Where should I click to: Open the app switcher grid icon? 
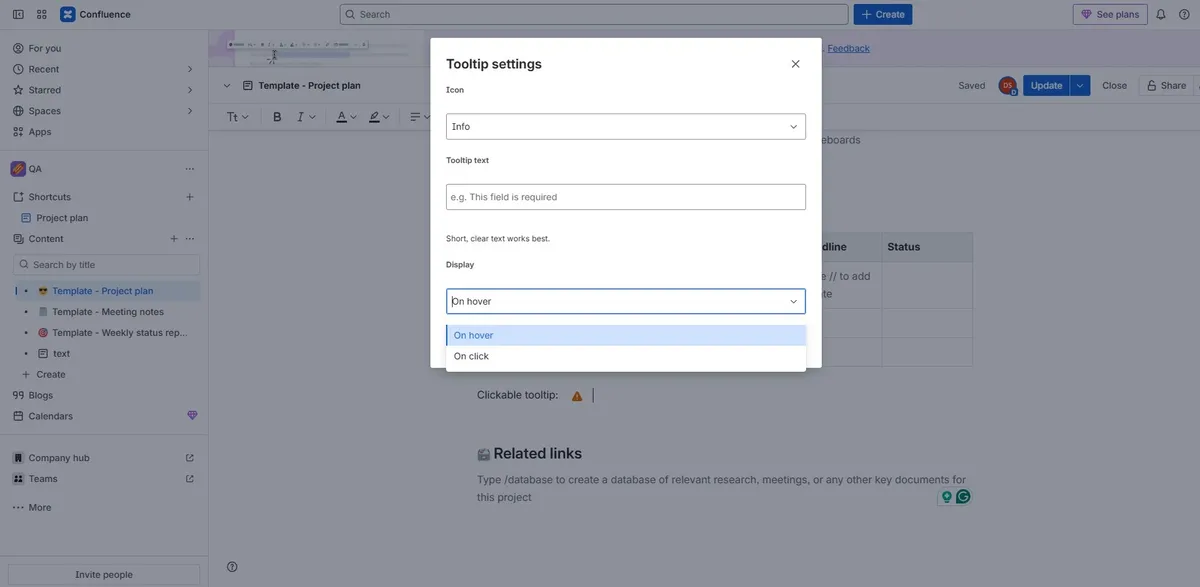(x=42, y=14)
